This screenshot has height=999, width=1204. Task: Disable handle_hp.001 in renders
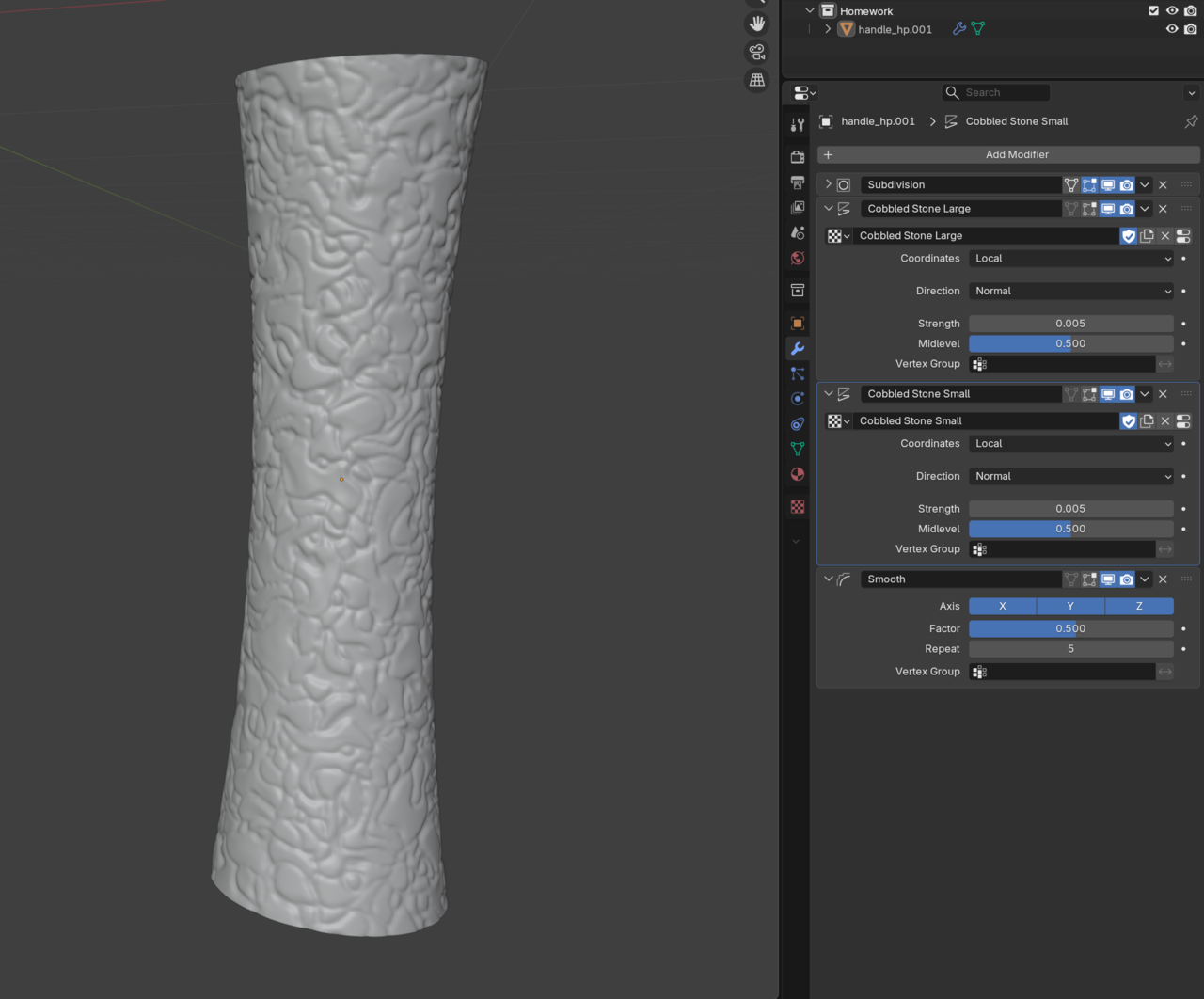[x=1191, y=29]
